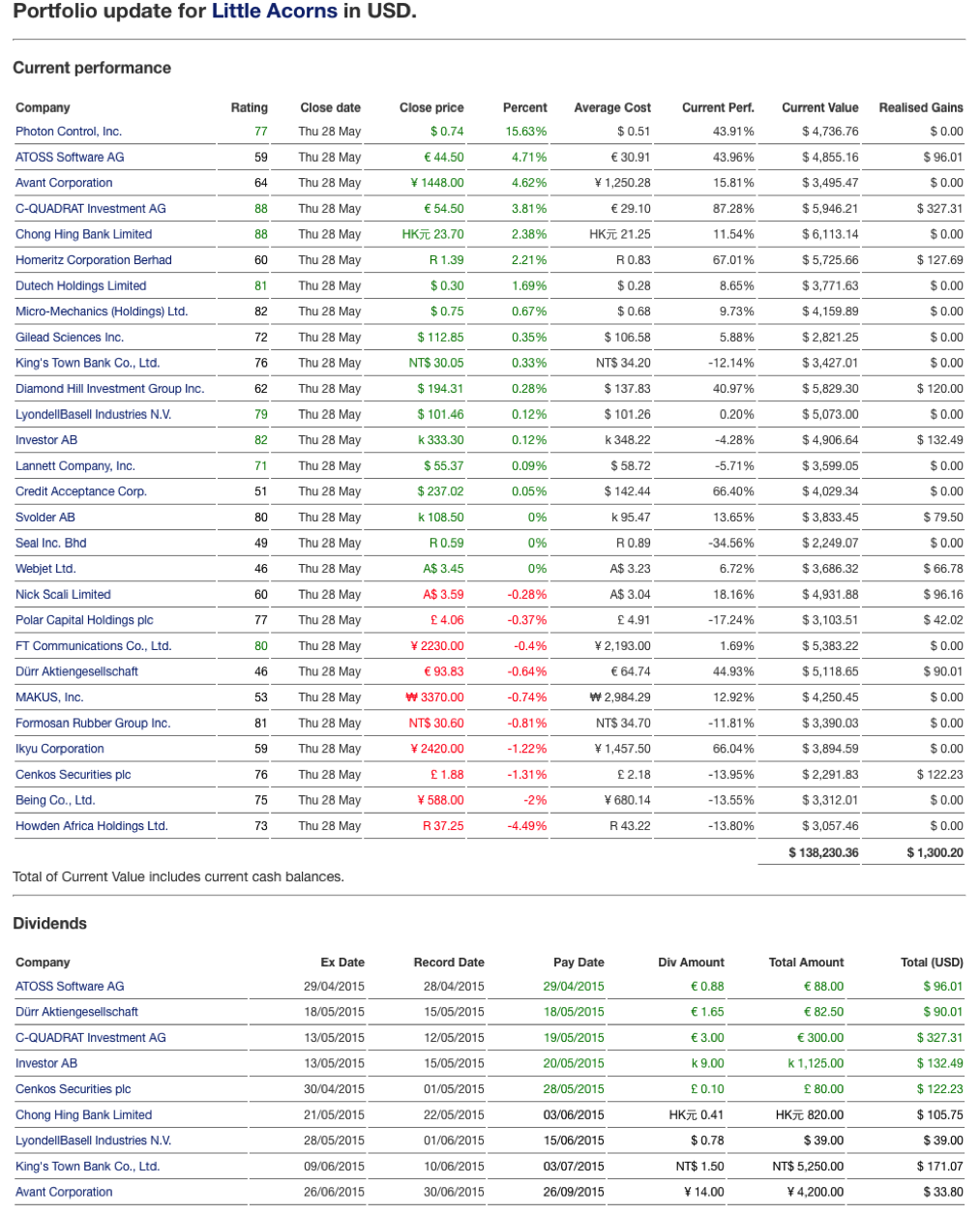View Gilead Sciences Inc. details

(x=70, y=338)
